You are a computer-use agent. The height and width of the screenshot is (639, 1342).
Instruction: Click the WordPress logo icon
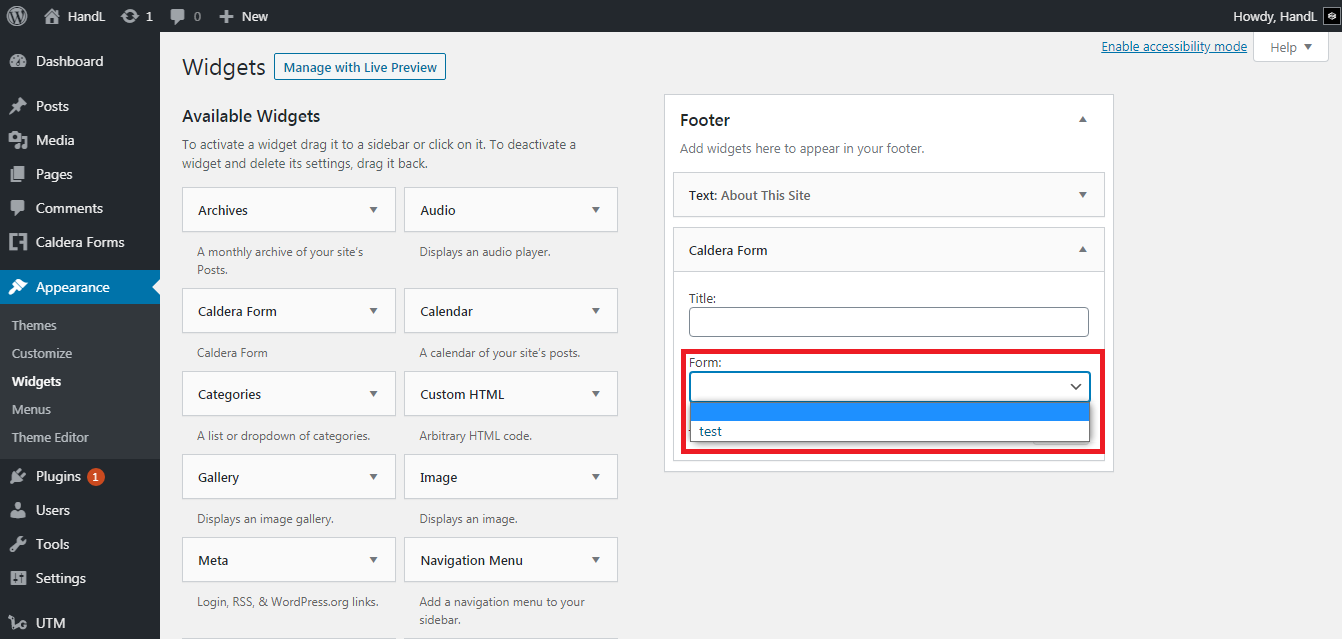(17, 16)
